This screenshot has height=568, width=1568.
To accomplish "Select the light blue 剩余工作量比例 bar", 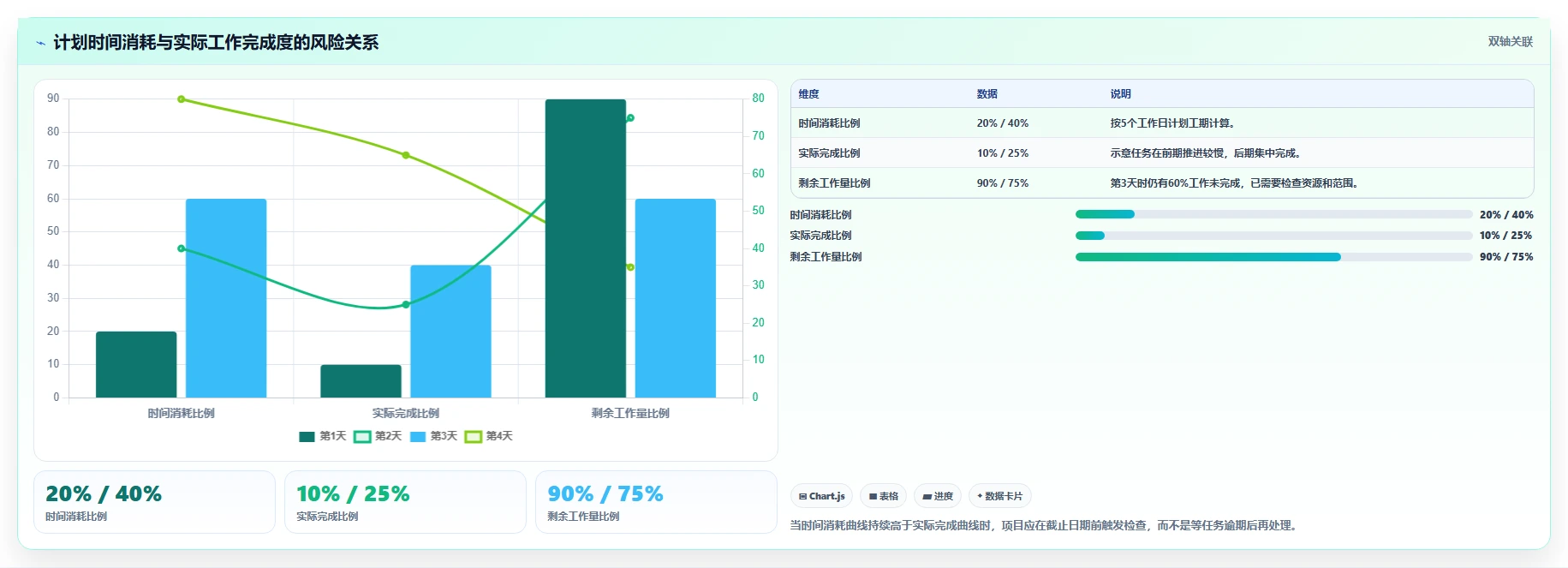I will (676, 298).
